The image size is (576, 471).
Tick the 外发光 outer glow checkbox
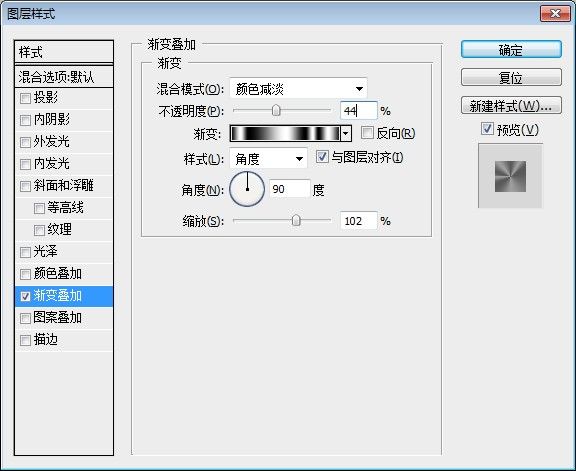(25, 143)
